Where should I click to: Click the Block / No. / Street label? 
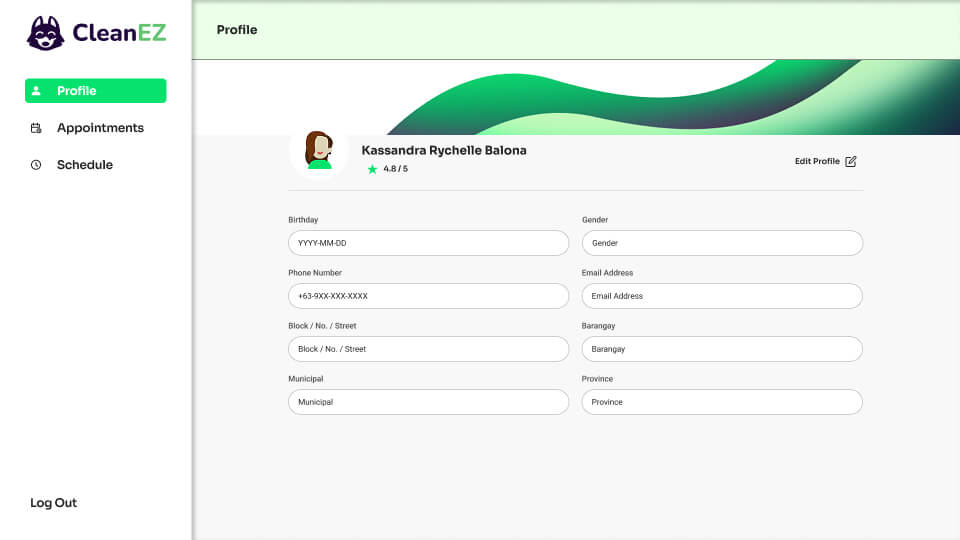[x=322, y=326]
